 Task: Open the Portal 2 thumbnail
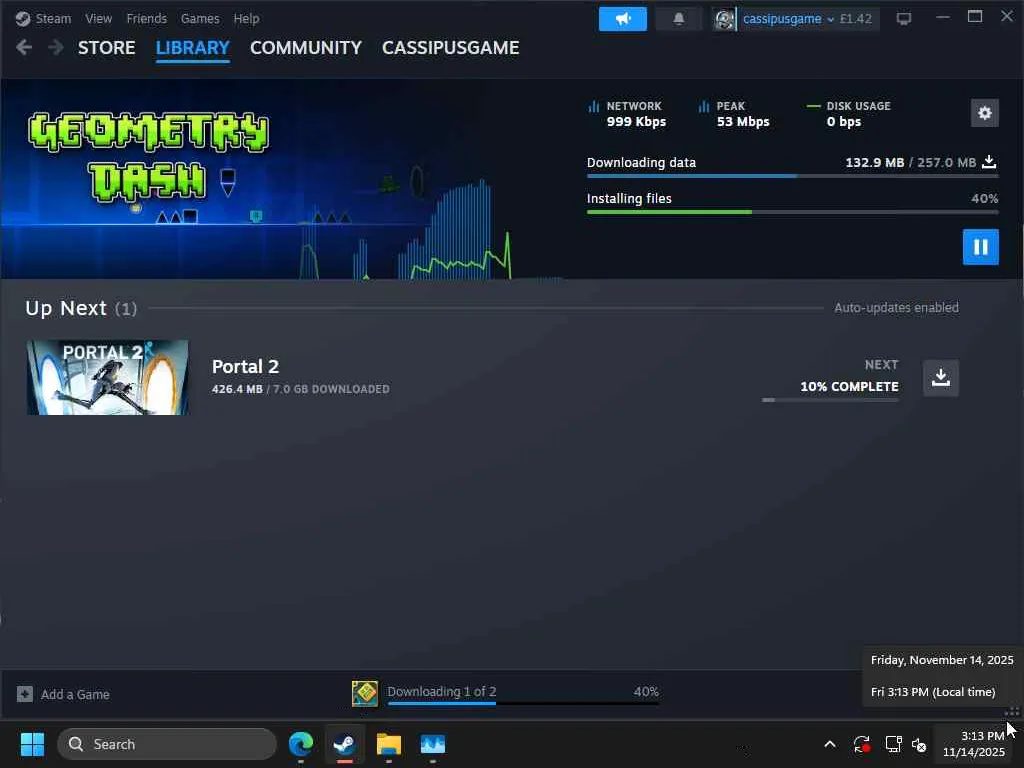(108, 377)
